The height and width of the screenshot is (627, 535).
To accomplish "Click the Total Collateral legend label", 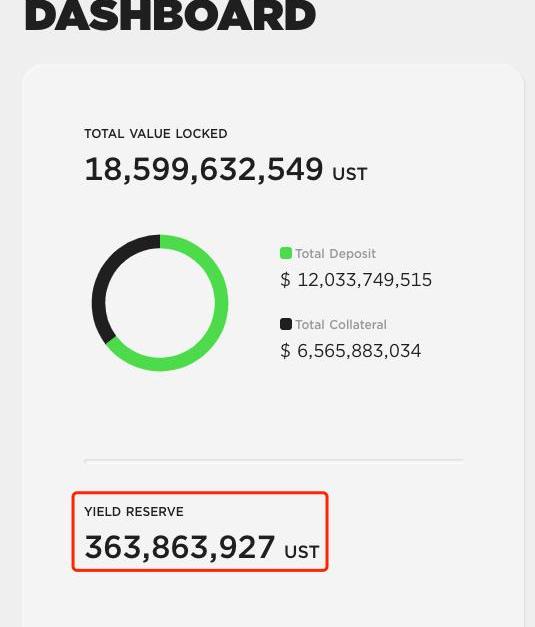I will point(341,325).
